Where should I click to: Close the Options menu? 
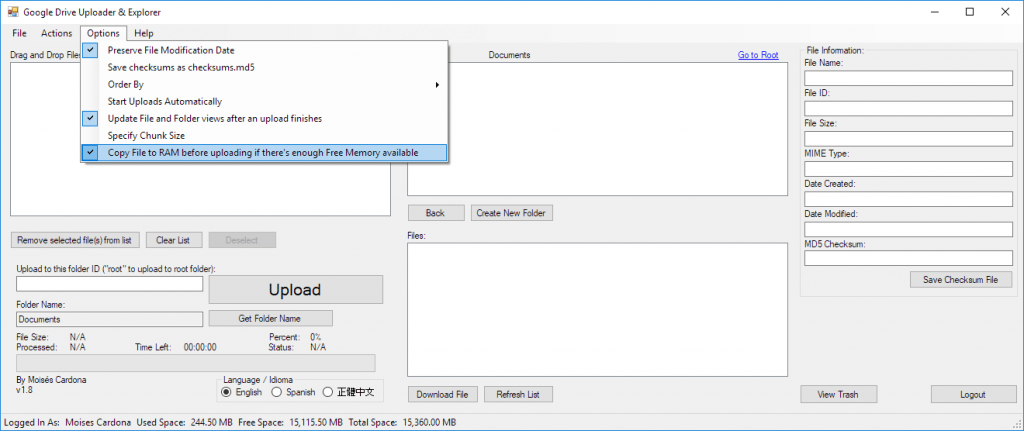pos(103,33)
